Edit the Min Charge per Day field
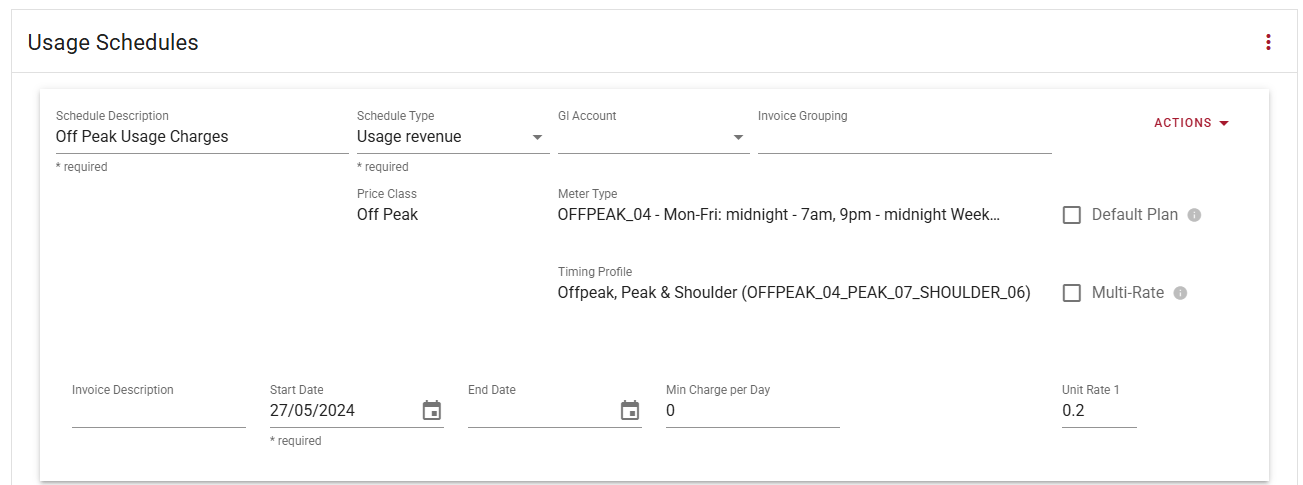Screen dimensions: 1303x485 pyautogui.click(x=752, y=411)
